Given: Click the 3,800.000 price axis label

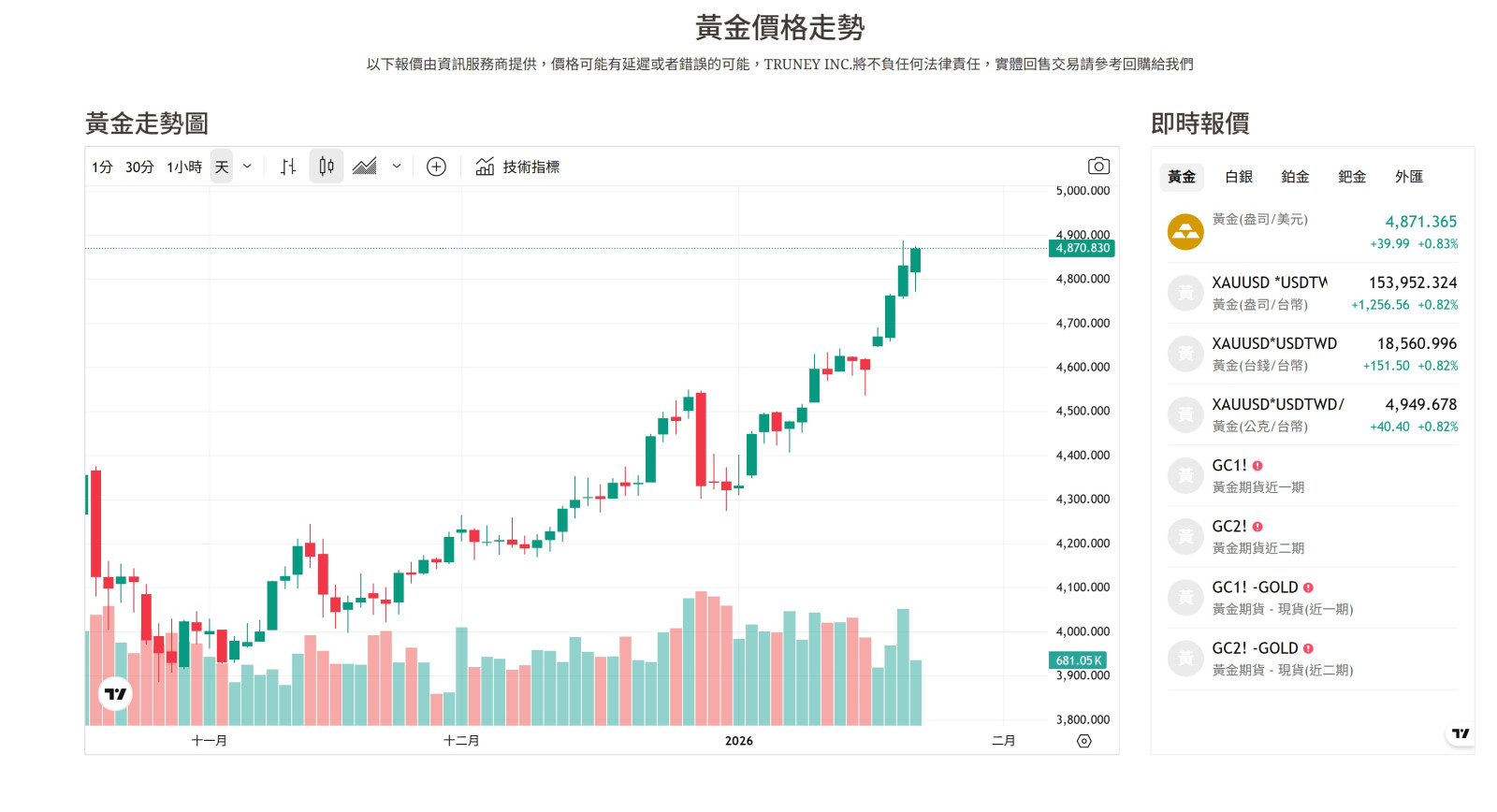Looking at the screenshot, I should tap(1083, 719).
